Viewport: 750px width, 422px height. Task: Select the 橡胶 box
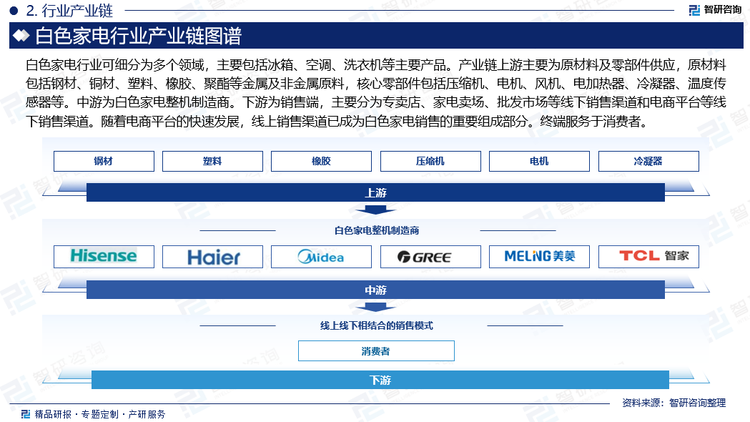(x=321, y=161)
